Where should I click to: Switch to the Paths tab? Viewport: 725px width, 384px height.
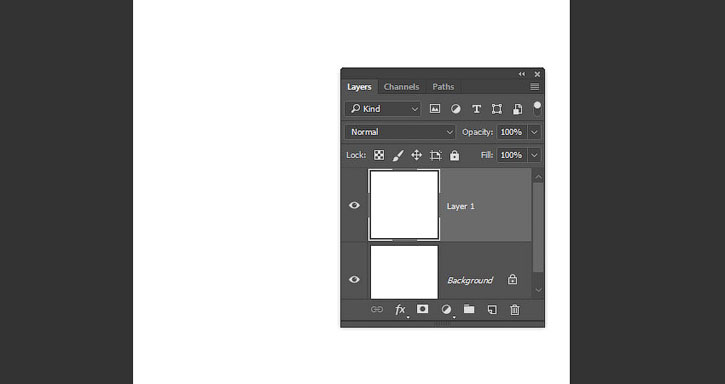[443, 87]
